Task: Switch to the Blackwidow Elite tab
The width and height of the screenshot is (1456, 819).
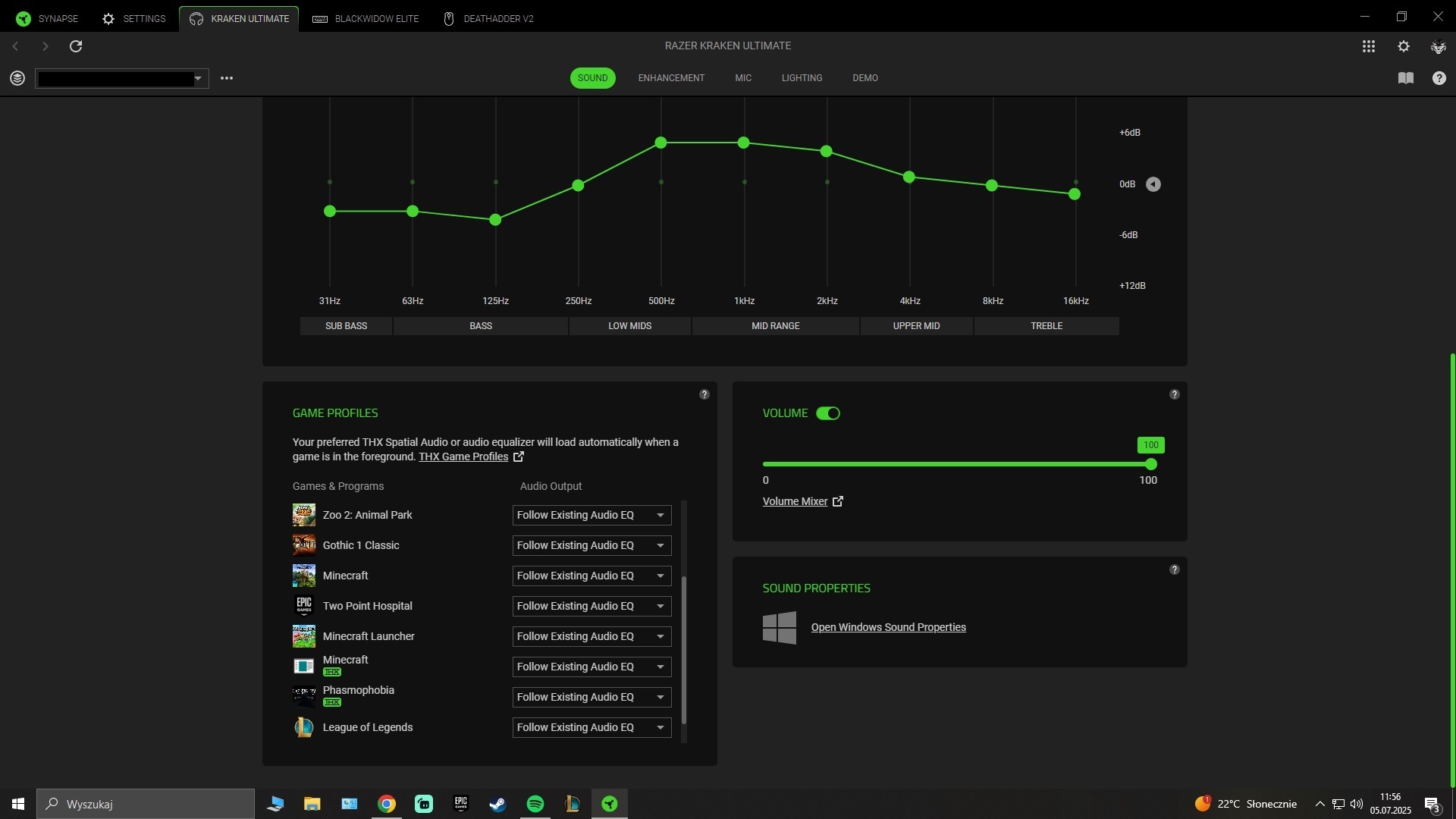Action: (366, 18)
